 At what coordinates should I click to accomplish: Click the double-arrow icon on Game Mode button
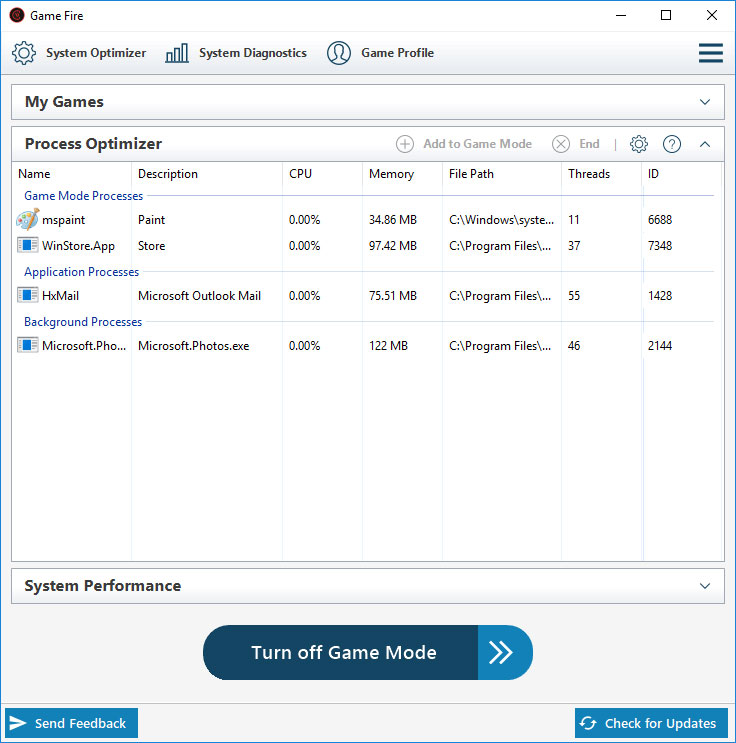[x=500, y=652]
